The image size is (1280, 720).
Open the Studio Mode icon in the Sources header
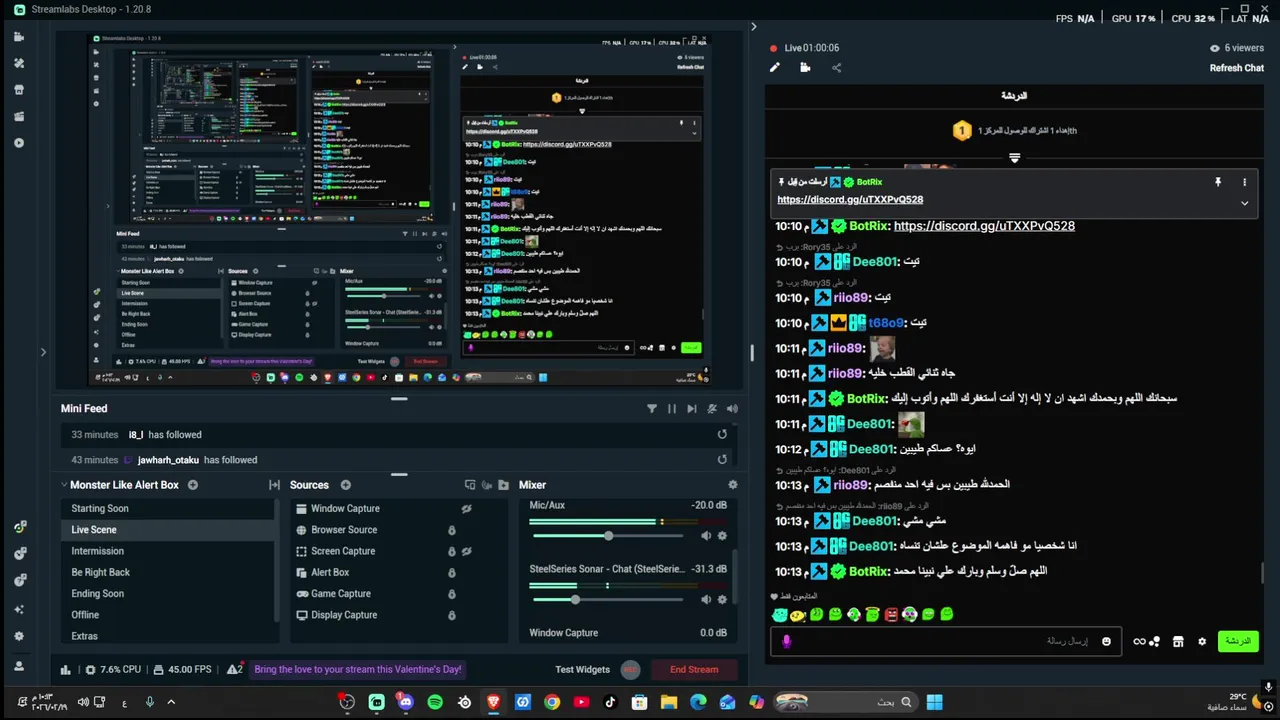tap(470, 485)
